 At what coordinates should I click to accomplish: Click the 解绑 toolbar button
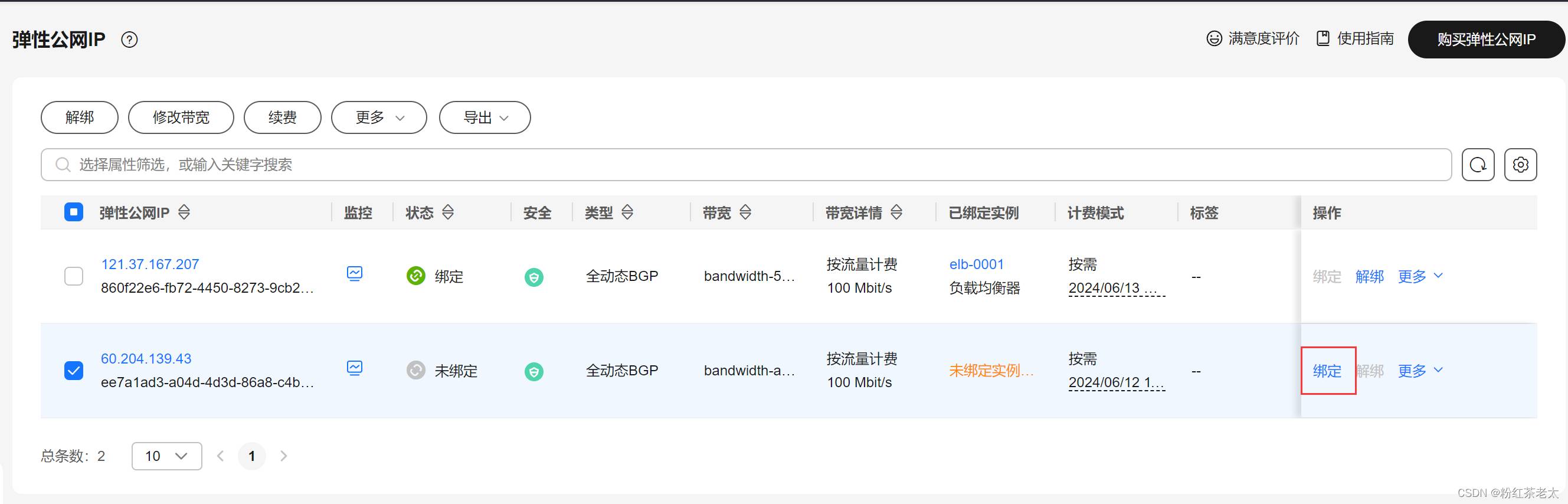tap(80, 117)
